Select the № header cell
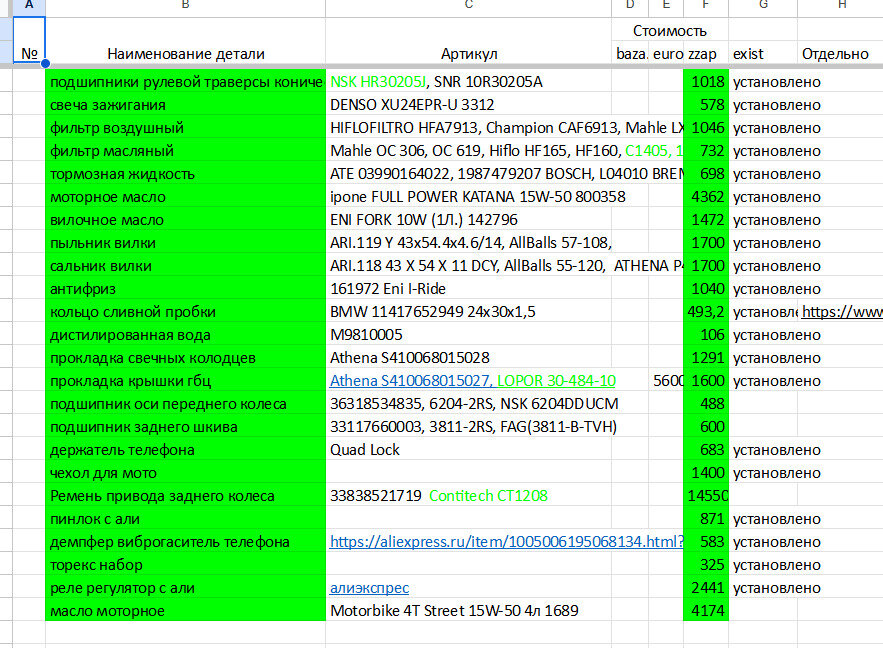883x648 pixels. tap(29, 41)
